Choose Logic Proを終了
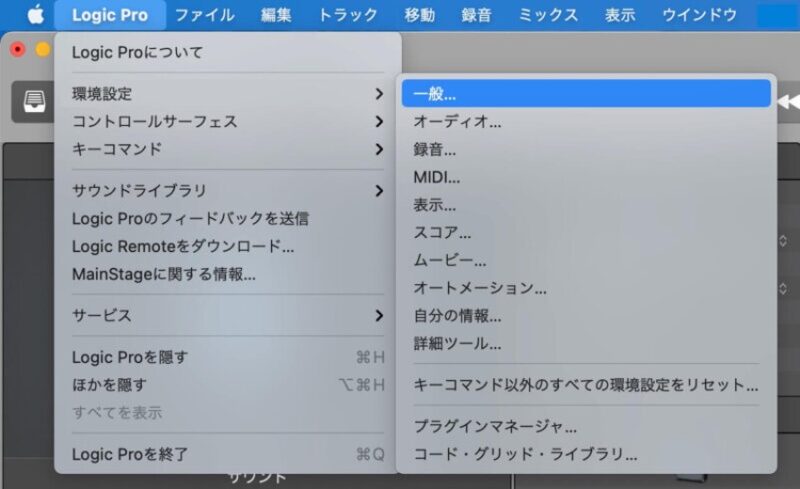The image size is (800, 489). [x=228, y=454]
